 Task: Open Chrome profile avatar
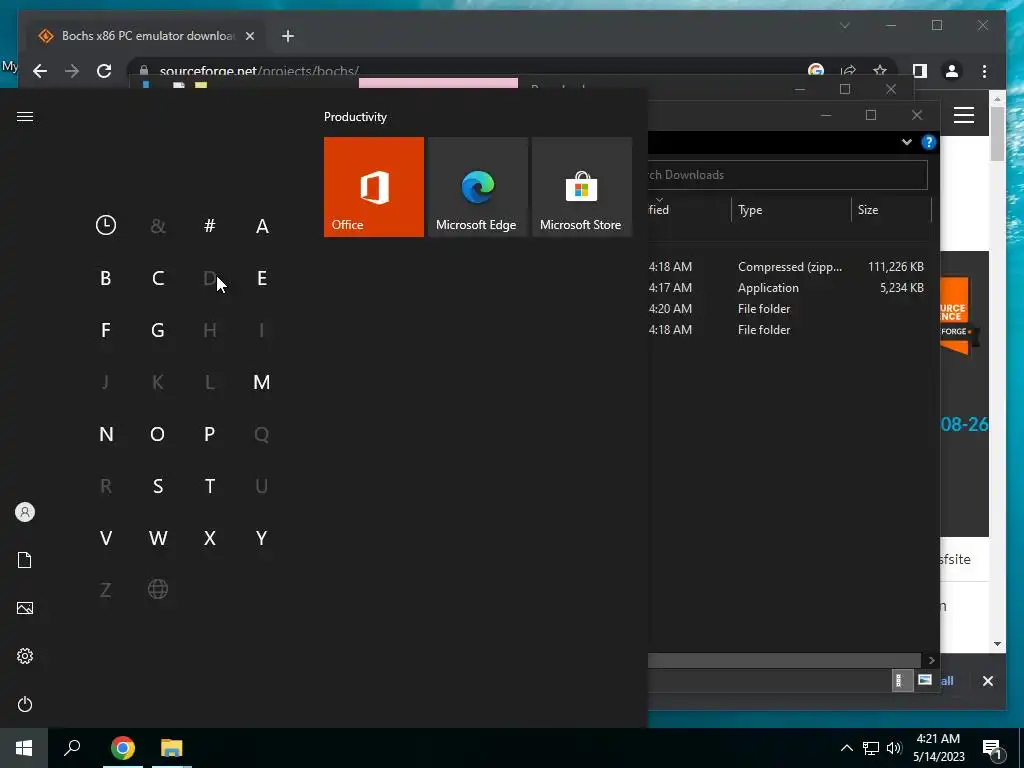[x=952, y=71]
